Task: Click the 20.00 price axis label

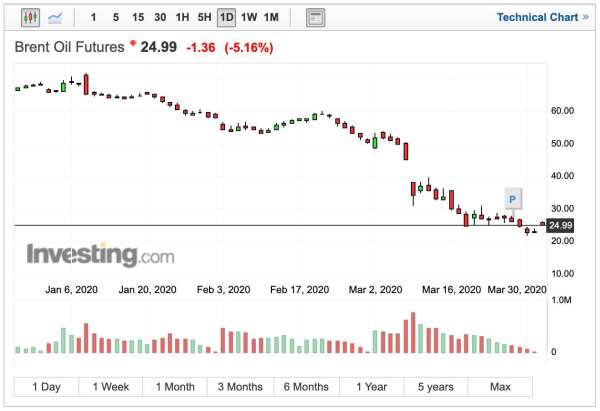Action: (562, 241)
